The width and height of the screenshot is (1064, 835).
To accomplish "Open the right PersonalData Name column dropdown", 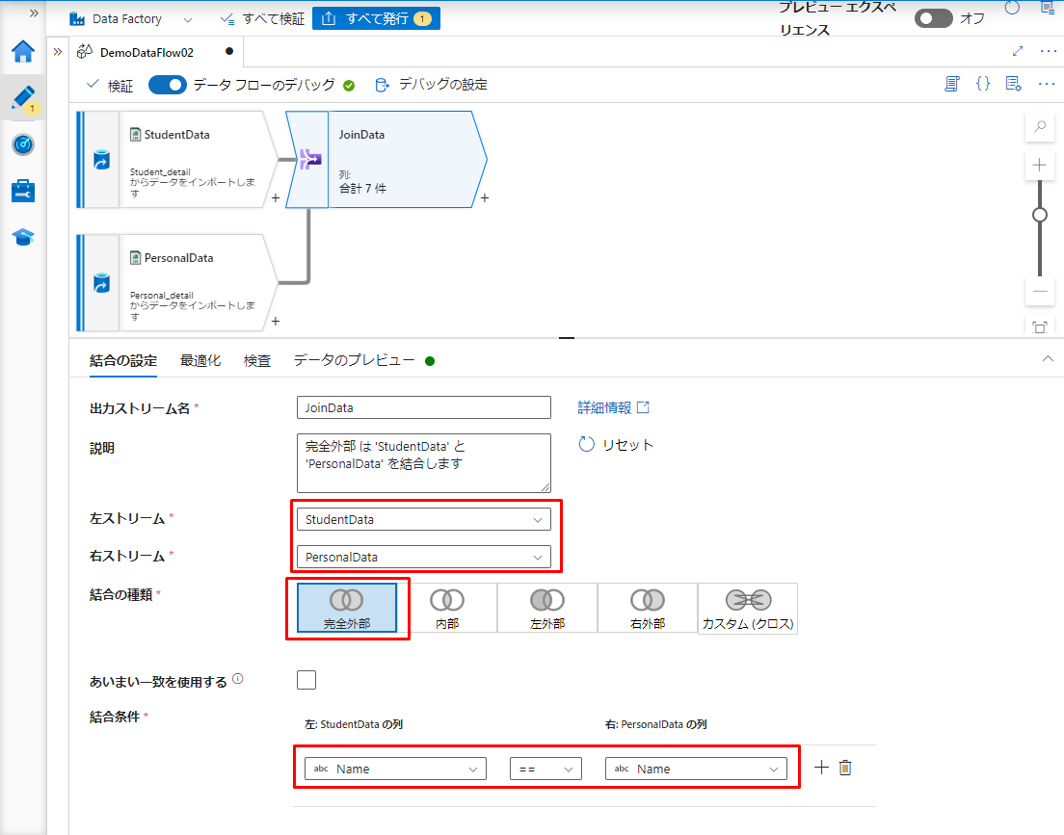I will (696, 769).
